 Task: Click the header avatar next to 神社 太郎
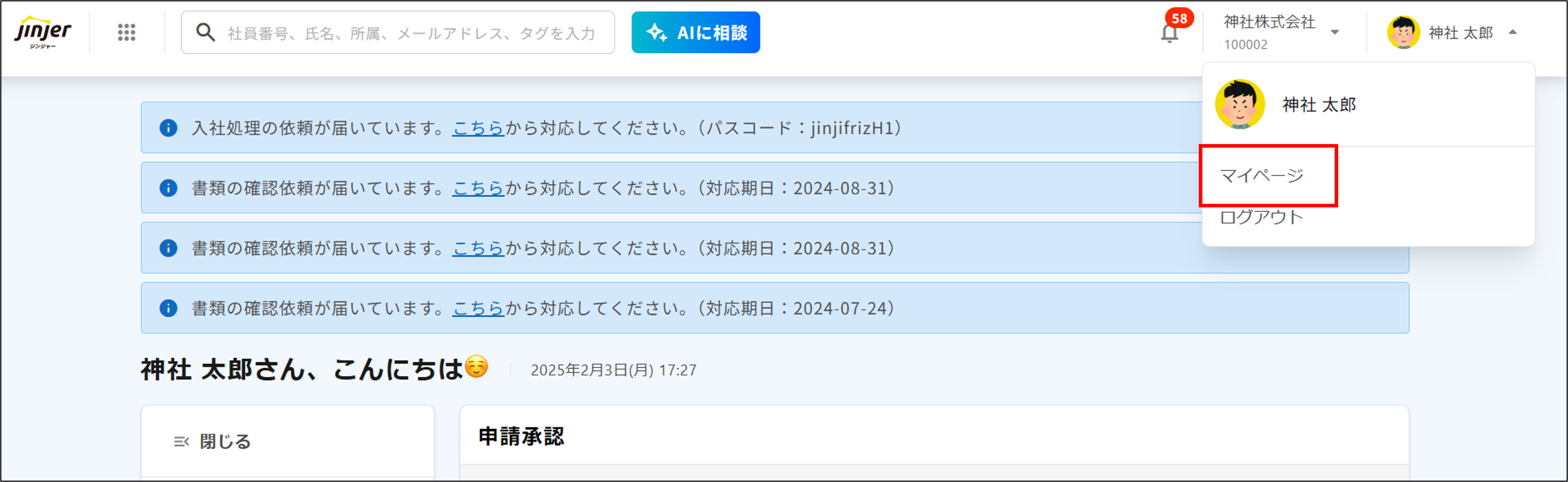pyautogui.click(x=1403, y=32)
